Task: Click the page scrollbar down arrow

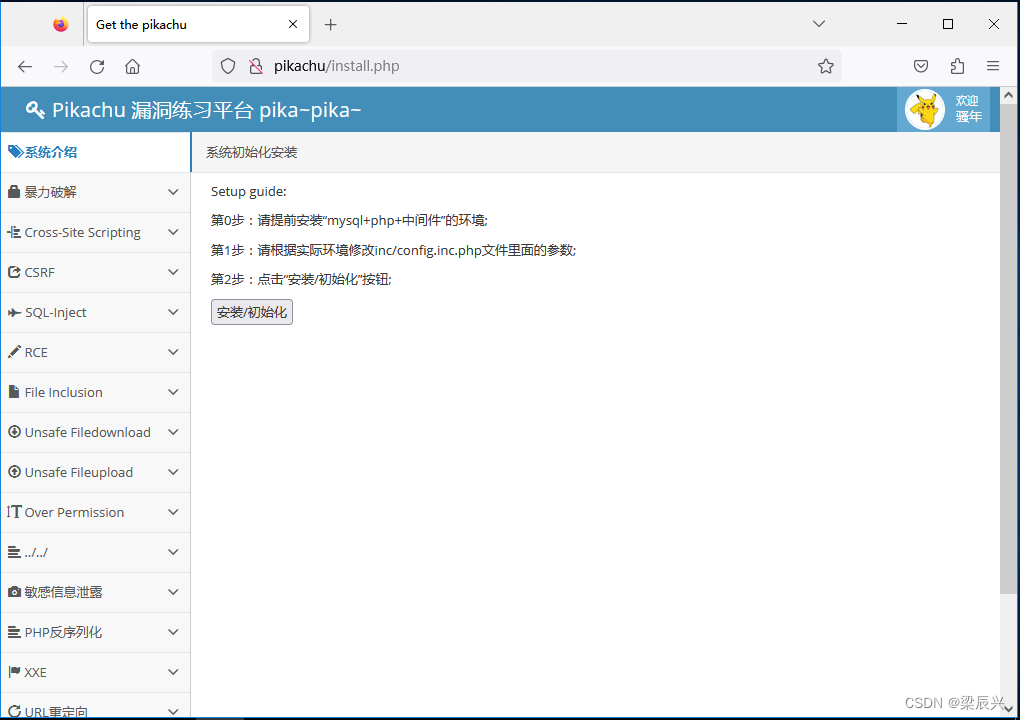Action: pyautogui.click(x=1008, y=709)
